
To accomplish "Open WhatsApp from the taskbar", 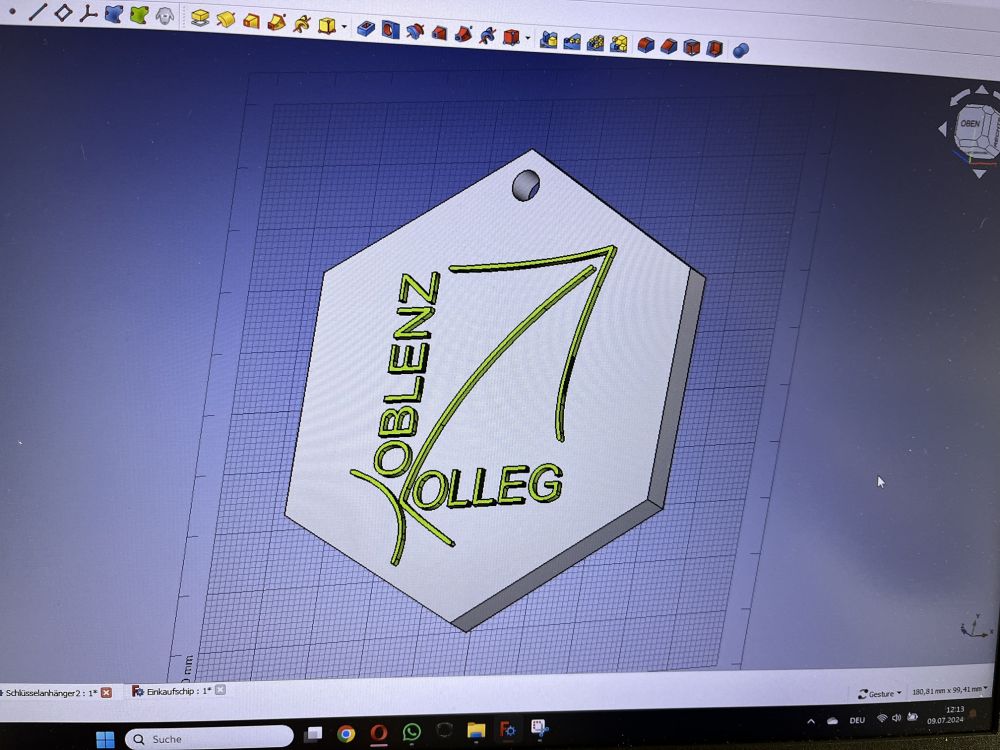I will 412,732.
